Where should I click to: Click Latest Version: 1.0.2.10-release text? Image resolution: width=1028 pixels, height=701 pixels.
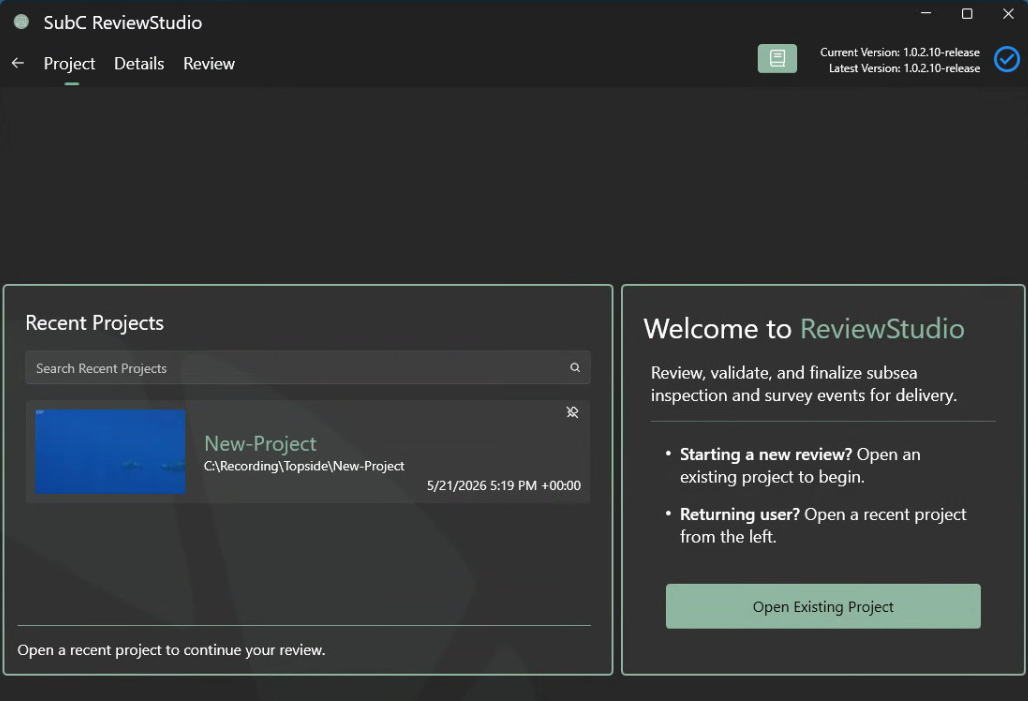(x=904, y=68)
